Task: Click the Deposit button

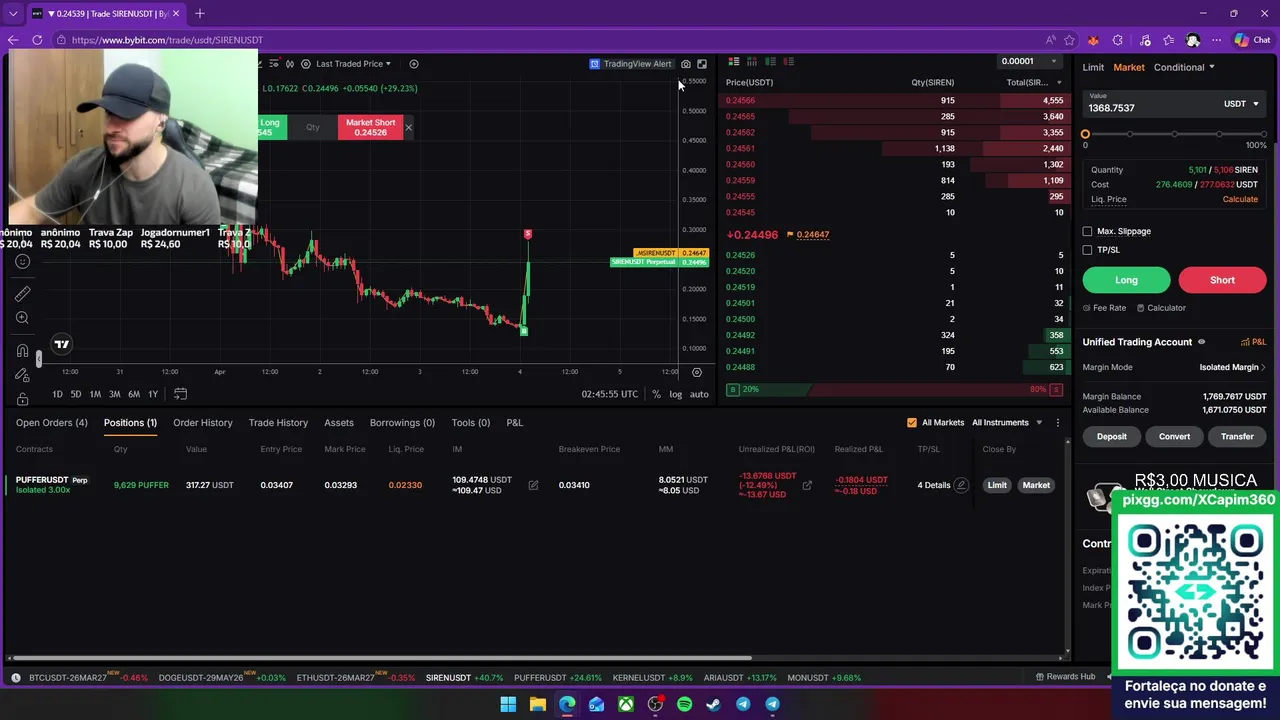Action: pos(1111,436)
